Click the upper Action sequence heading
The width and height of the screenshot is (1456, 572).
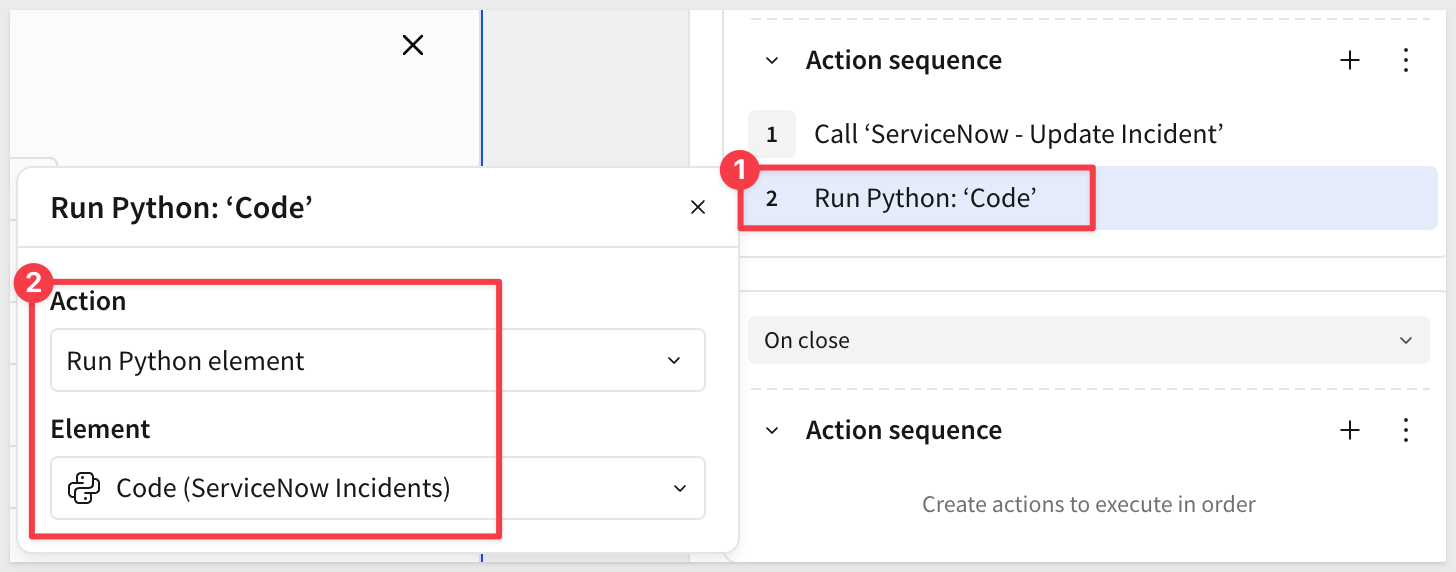(x=903, y=60)
